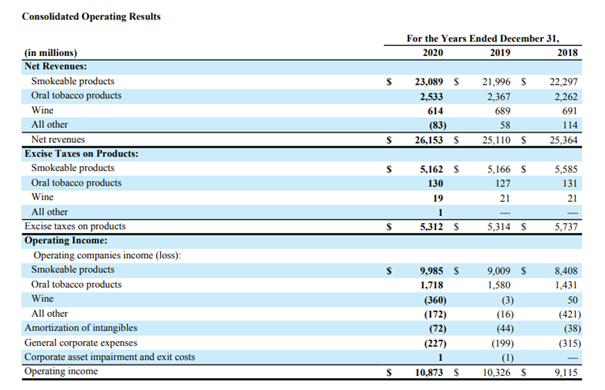
Task: Select 2020 smokeable products revenue 23,089
Action: coord(429,82)
